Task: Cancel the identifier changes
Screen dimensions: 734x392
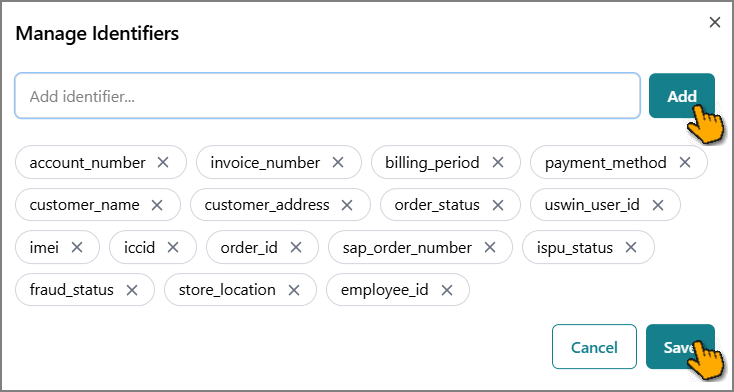Action: [594, 347]
